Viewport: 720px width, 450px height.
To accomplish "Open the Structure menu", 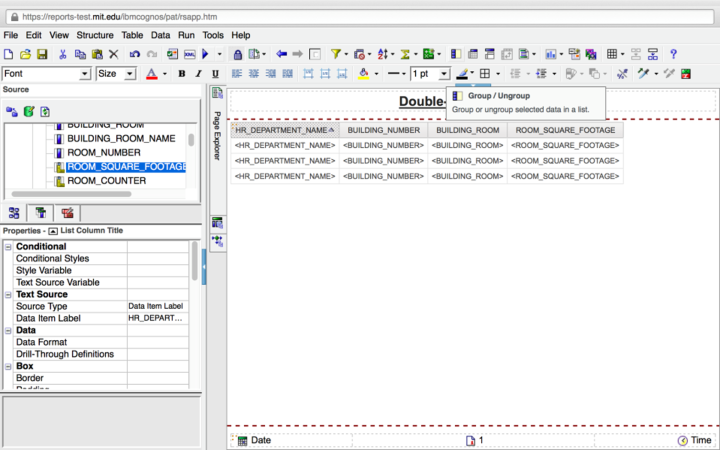I will coord(95,35).
